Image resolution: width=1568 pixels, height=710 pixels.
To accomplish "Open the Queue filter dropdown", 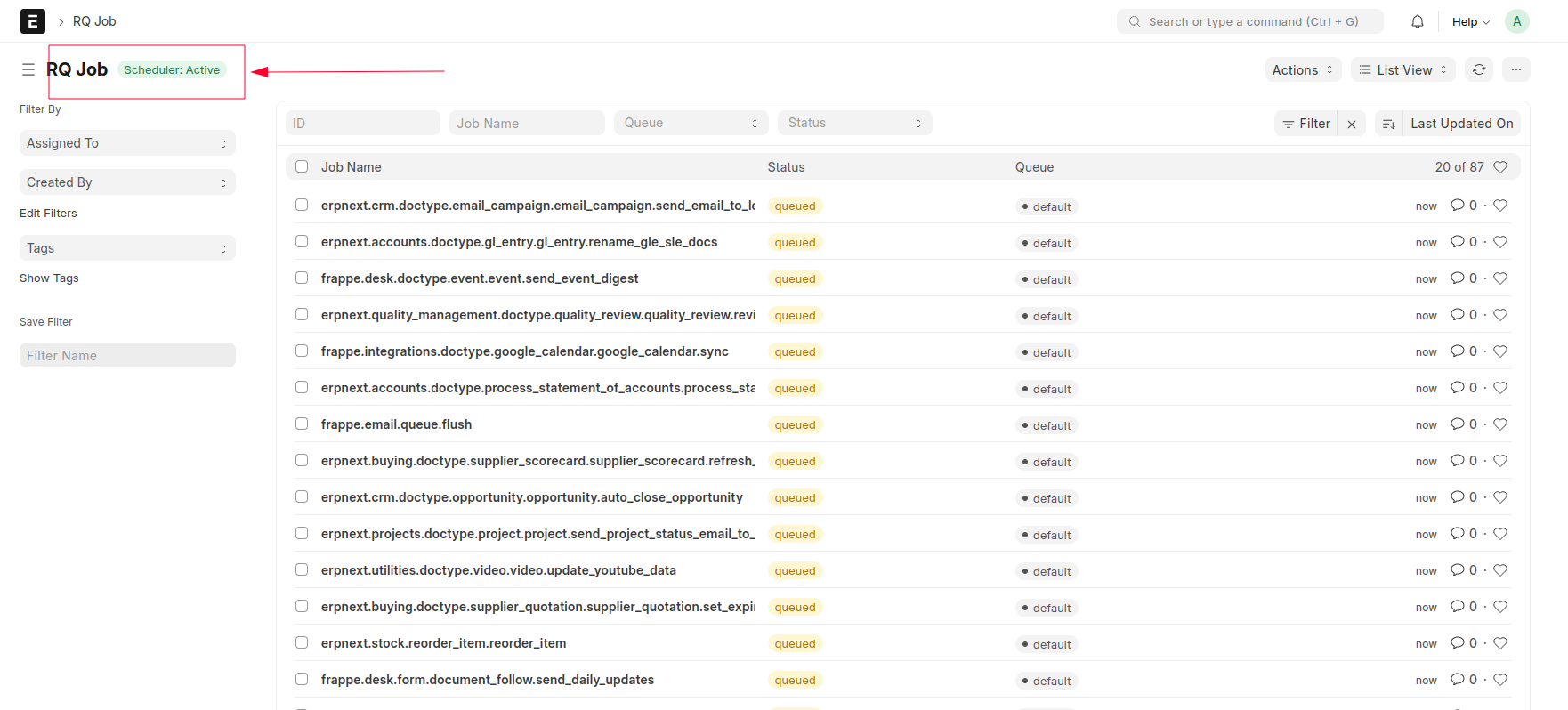I will pyautogui.click(x=691, y=123).
